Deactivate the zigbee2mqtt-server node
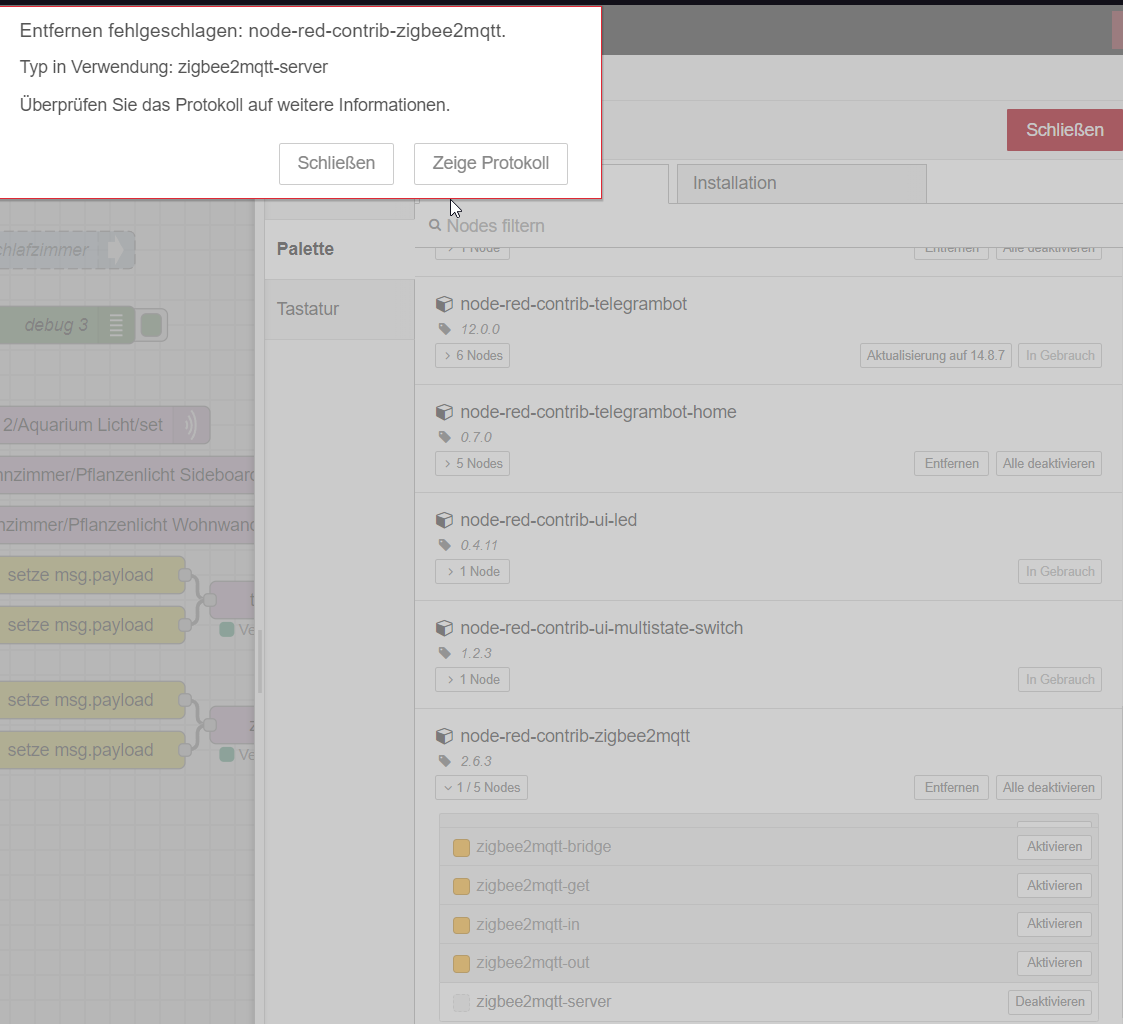This screenshot has width=1123, height=1024. 1049,1002
